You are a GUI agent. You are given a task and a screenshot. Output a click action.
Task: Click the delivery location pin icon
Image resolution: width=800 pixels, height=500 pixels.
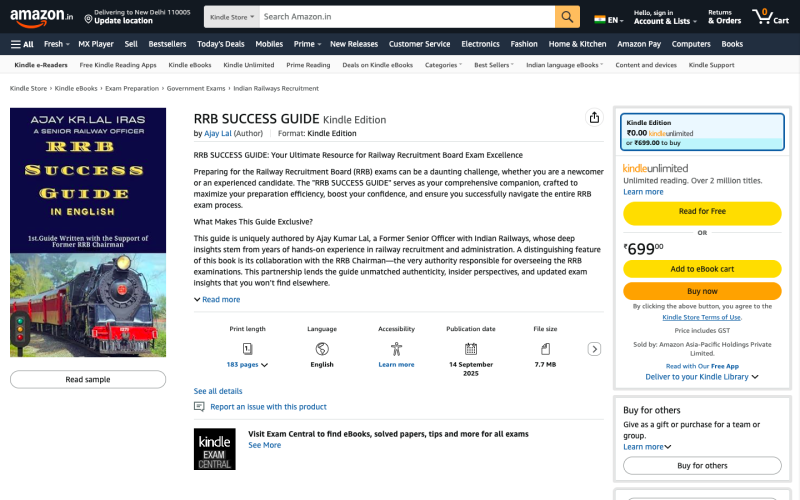click(88, 17)
